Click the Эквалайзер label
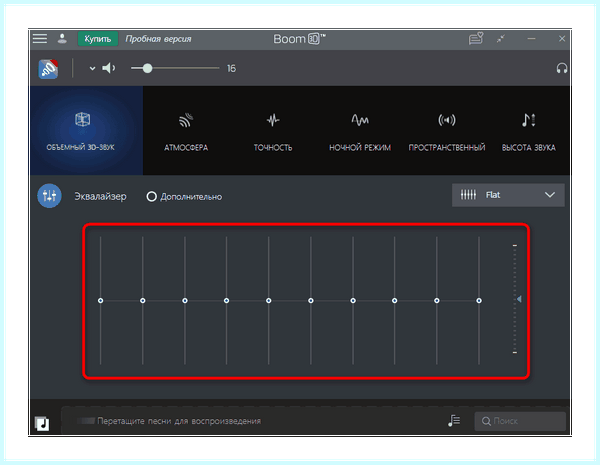Screen dimensions: 600x465 click(100, 196)
